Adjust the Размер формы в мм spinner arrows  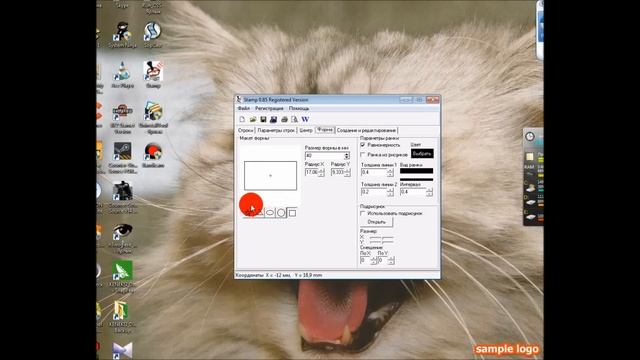pyautogui.click(x=347, y=156)
